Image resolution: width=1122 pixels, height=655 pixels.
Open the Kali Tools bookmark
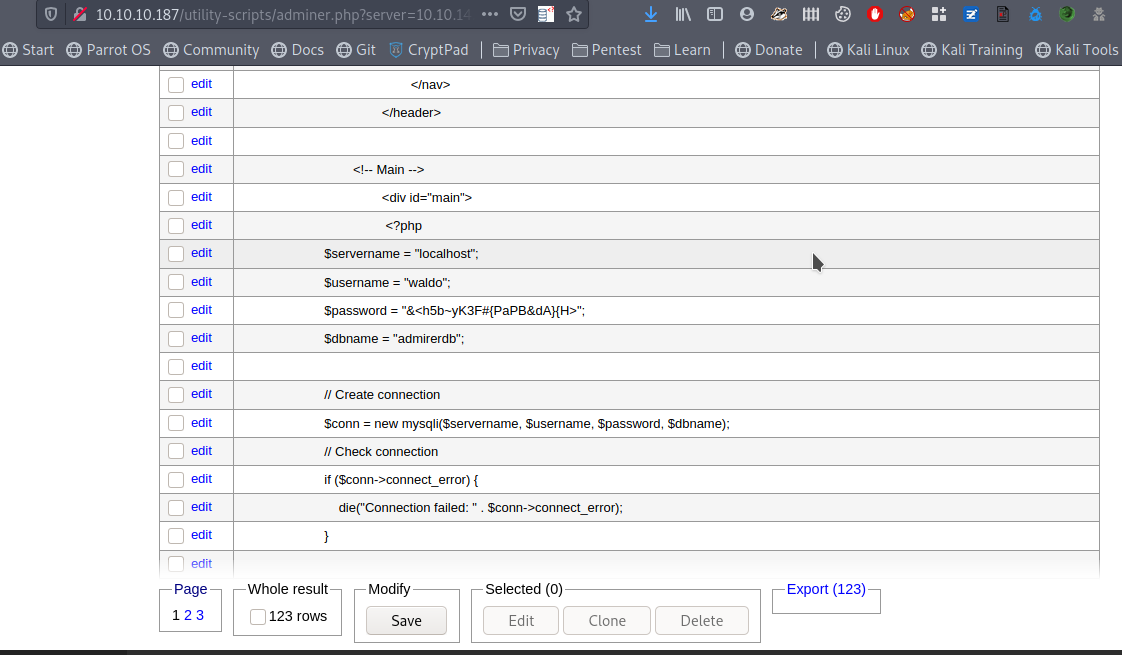pyautogui.click(x=1076, y=50)
